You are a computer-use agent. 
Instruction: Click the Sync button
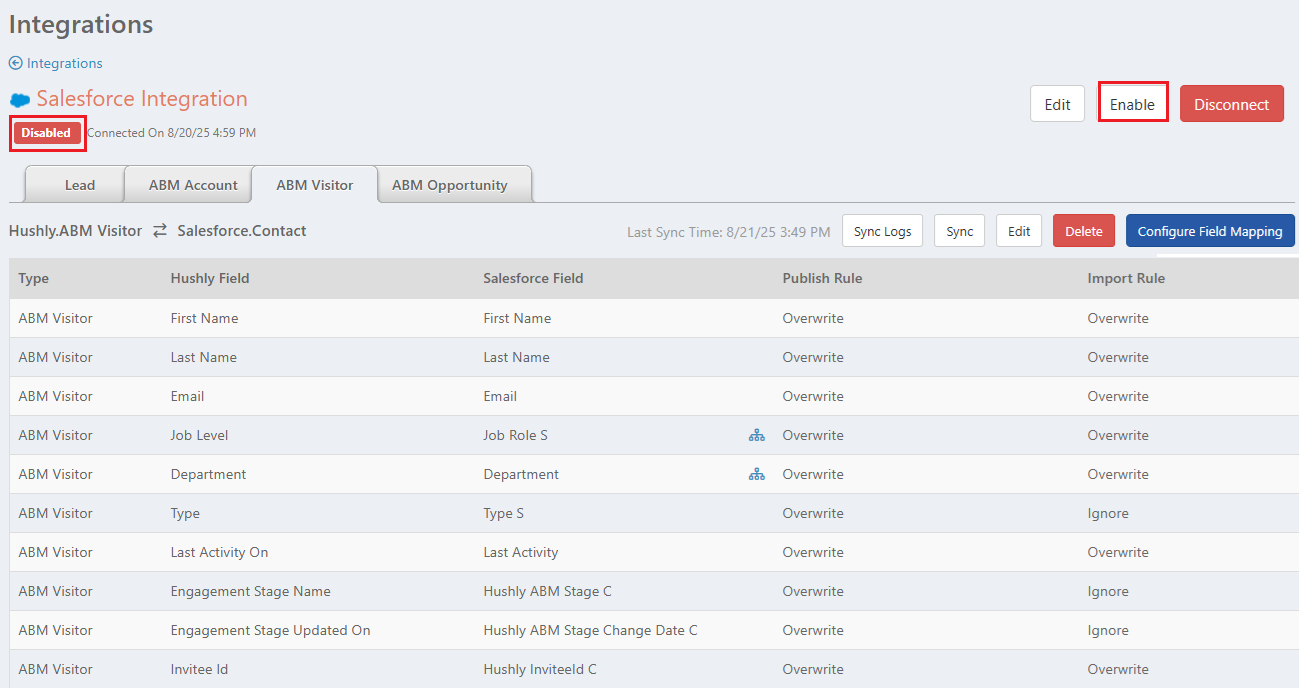tap(960, 231)
